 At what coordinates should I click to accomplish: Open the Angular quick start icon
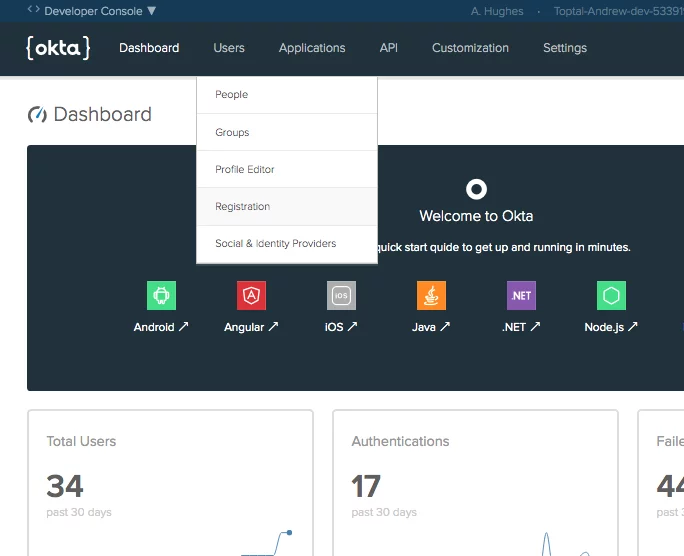[251, 296]
